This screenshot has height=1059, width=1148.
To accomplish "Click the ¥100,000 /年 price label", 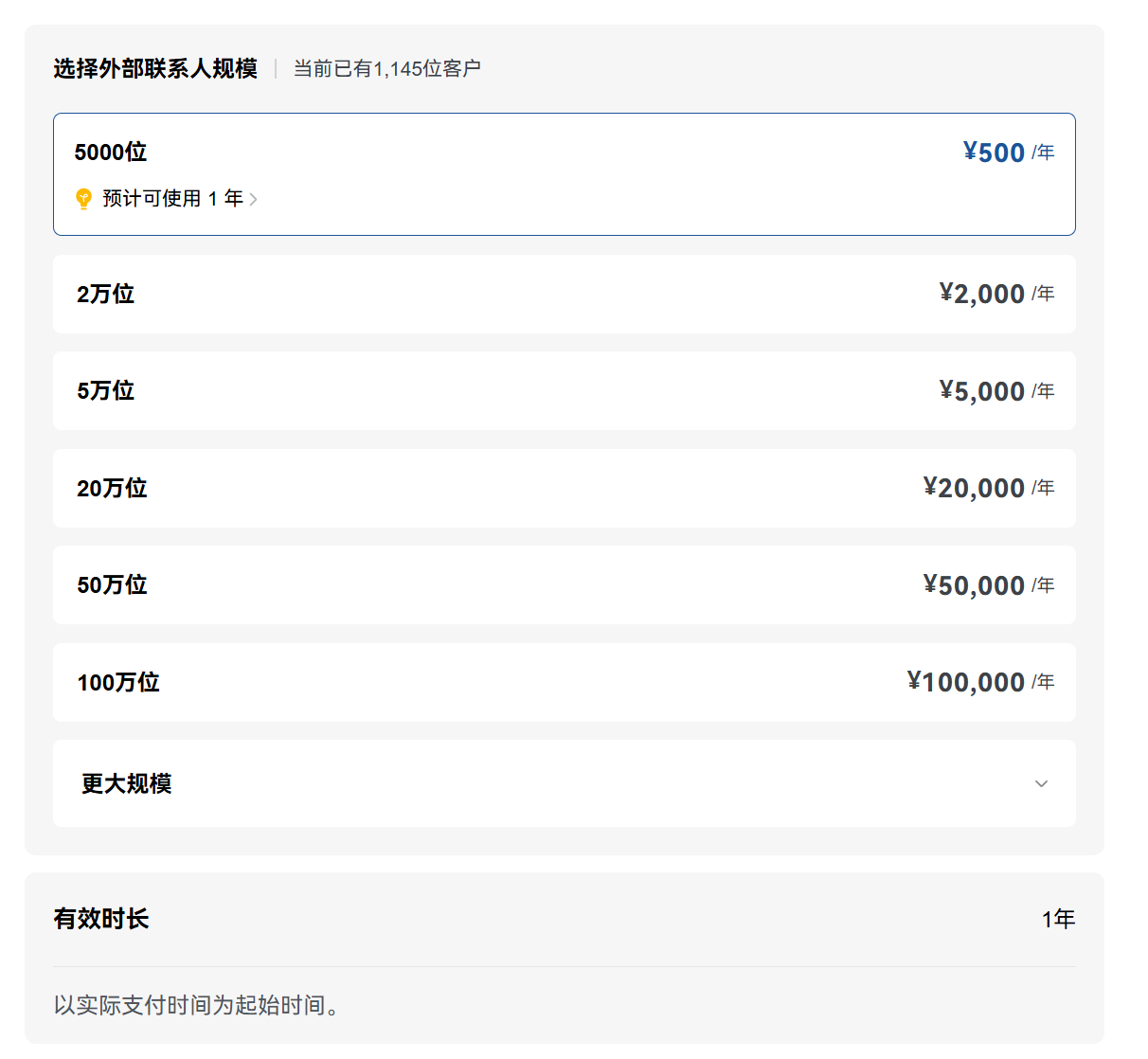I will coord(979,682).
